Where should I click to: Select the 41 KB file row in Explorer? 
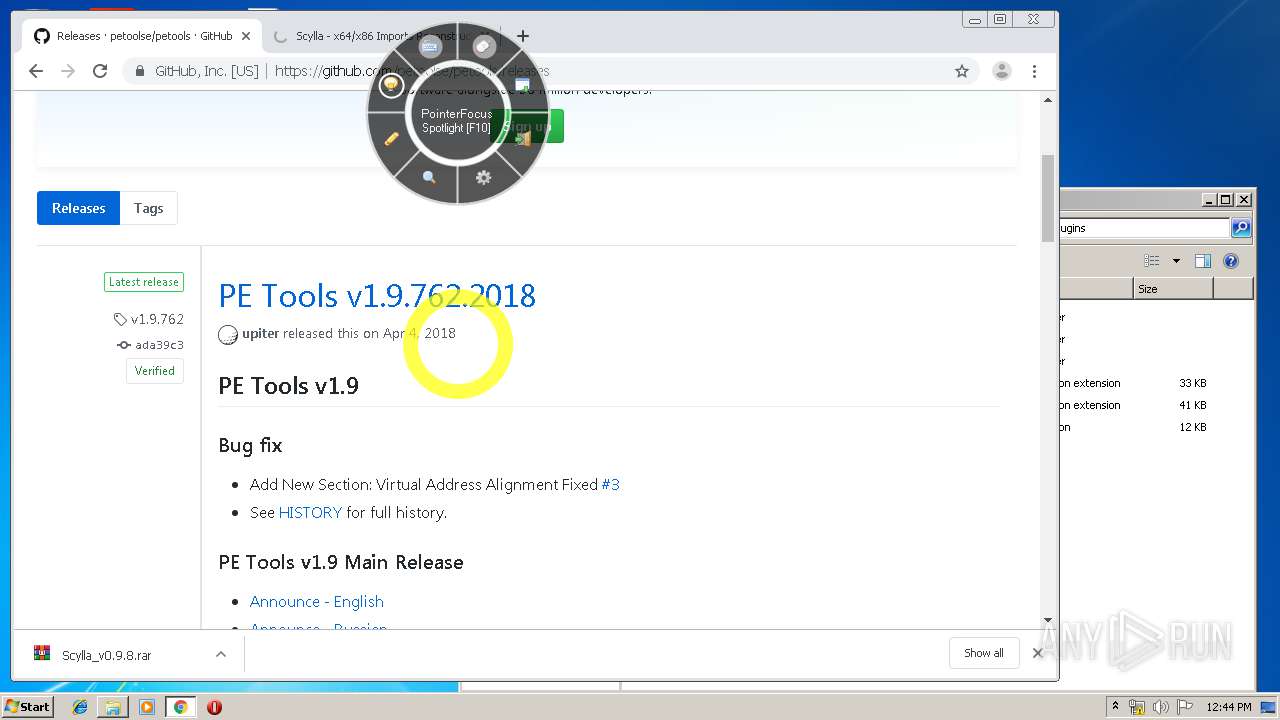point(1155,405)
